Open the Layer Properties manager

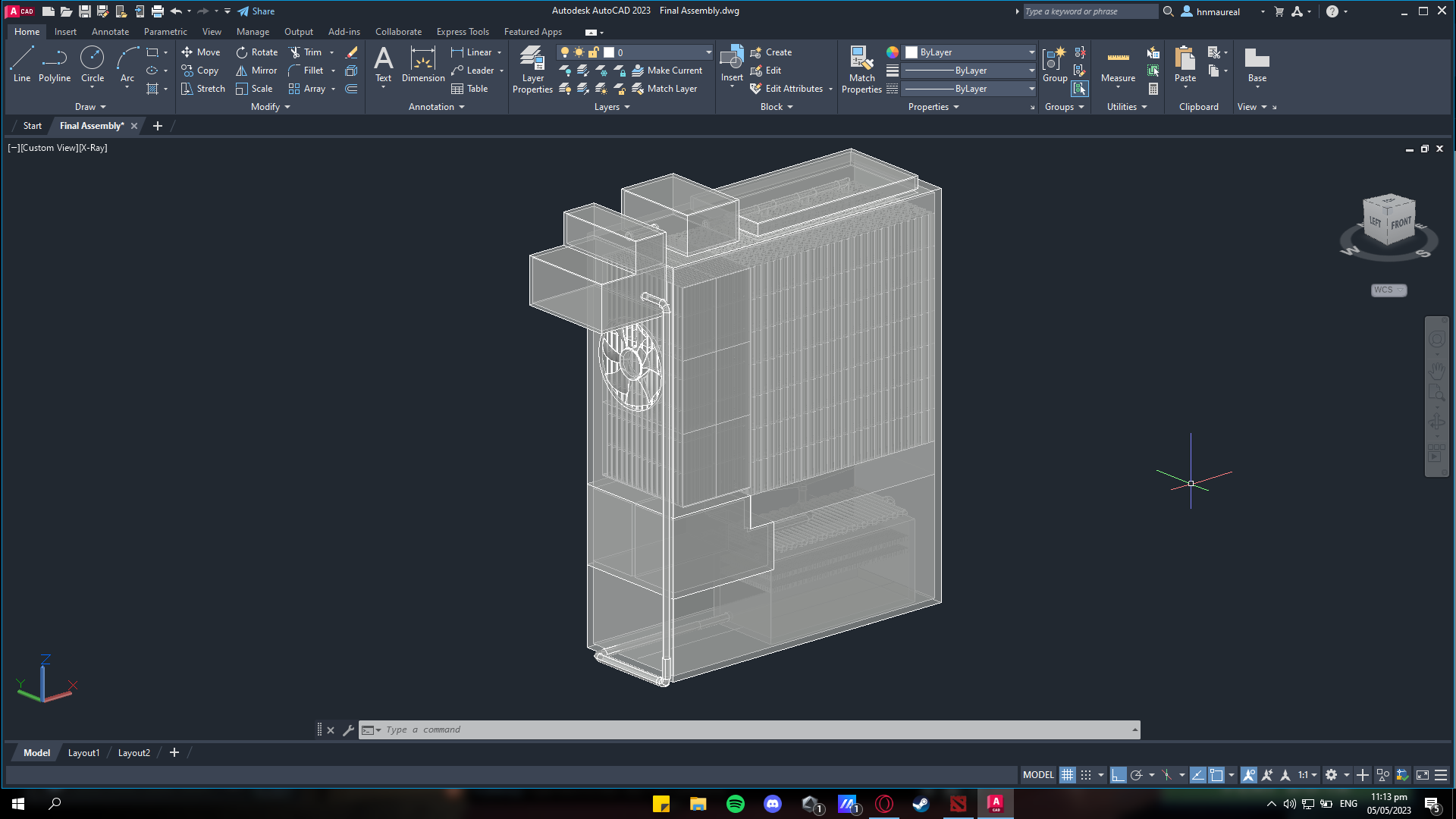click(532, 70)
